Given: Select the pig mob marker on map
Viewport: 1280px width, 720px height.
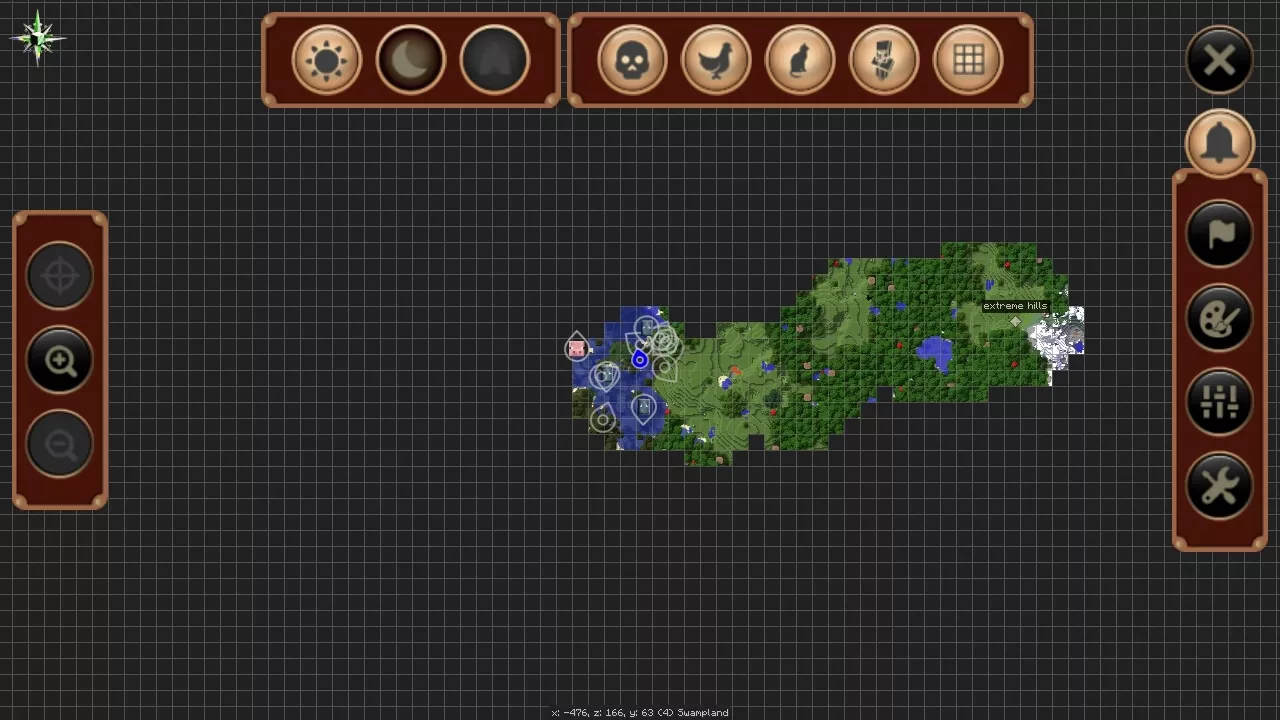Looking at the screenshot, I should click(576, 348).
